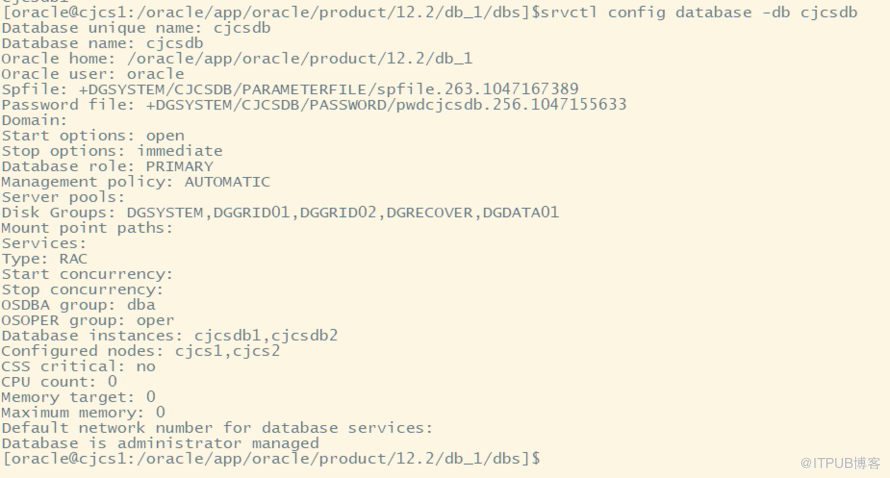The height and width of the screenshot is (478, 890).
Task: Click the Database is administrator managed line
Action: click(x=160, y=443)
